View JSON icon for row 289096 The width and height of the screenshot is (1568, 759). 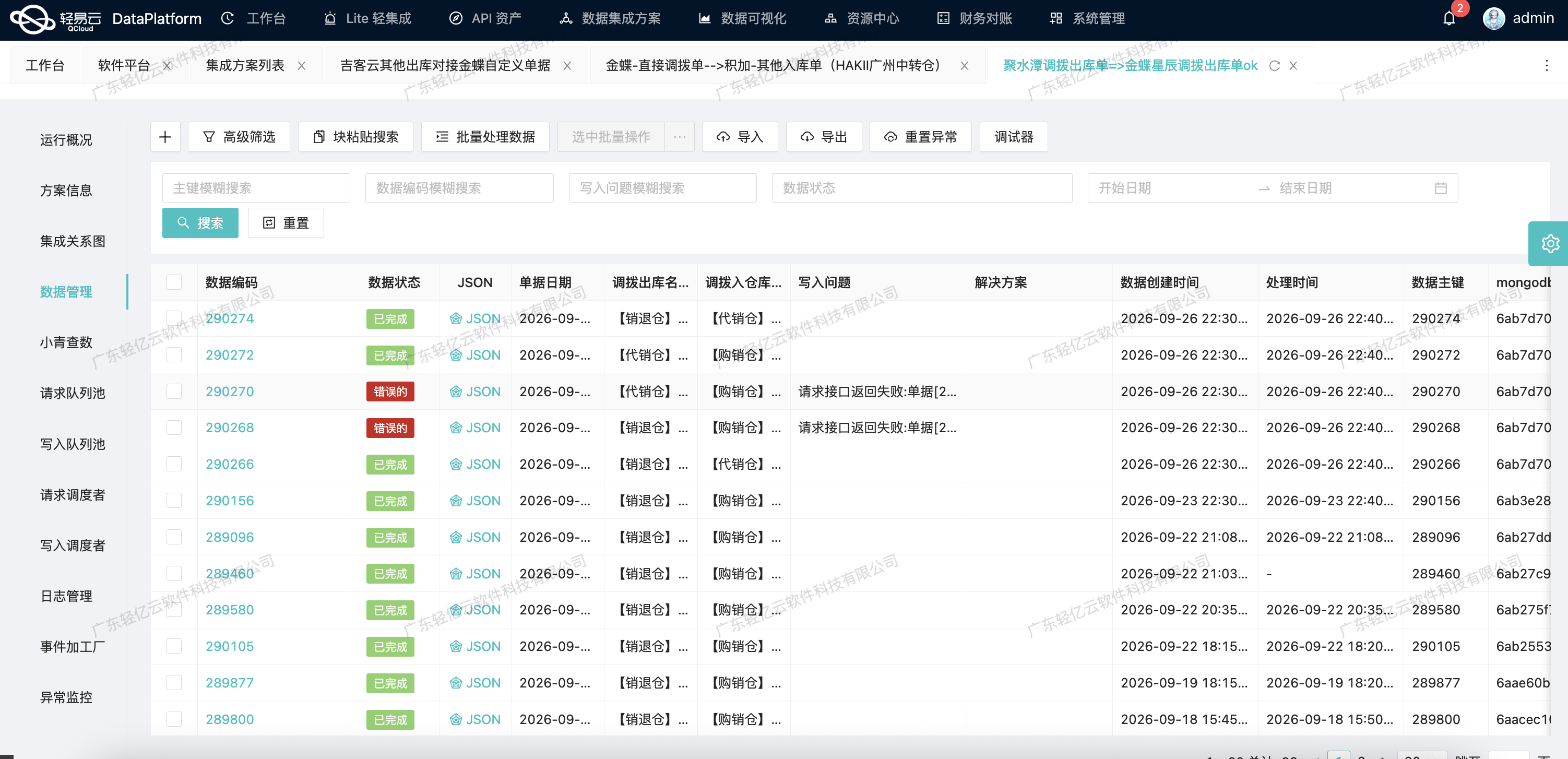click(456, 537)
